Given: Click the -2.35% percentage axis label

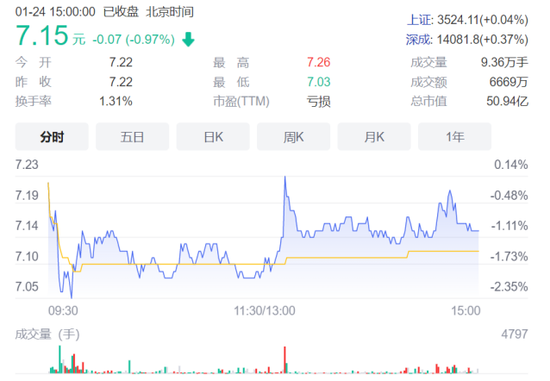Looking at the screenshot, I should tap(509, 287).
